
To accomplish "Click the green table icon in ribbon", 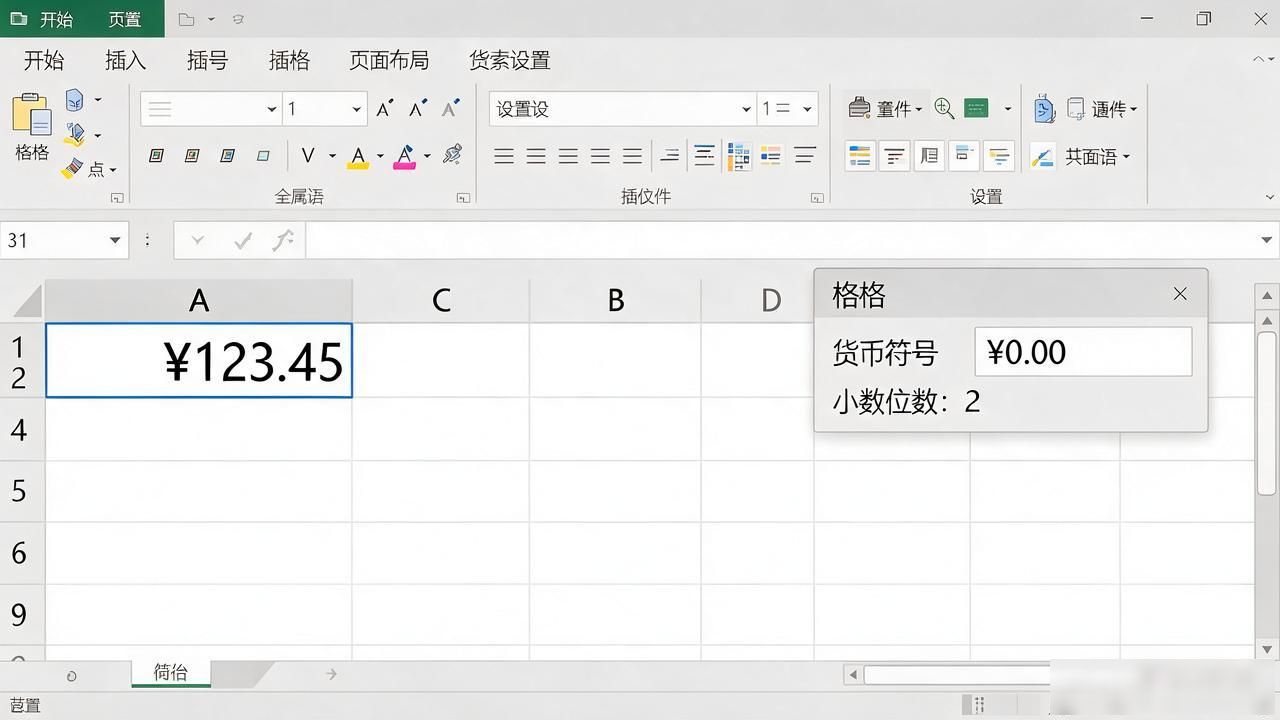I will coord(976,108).
